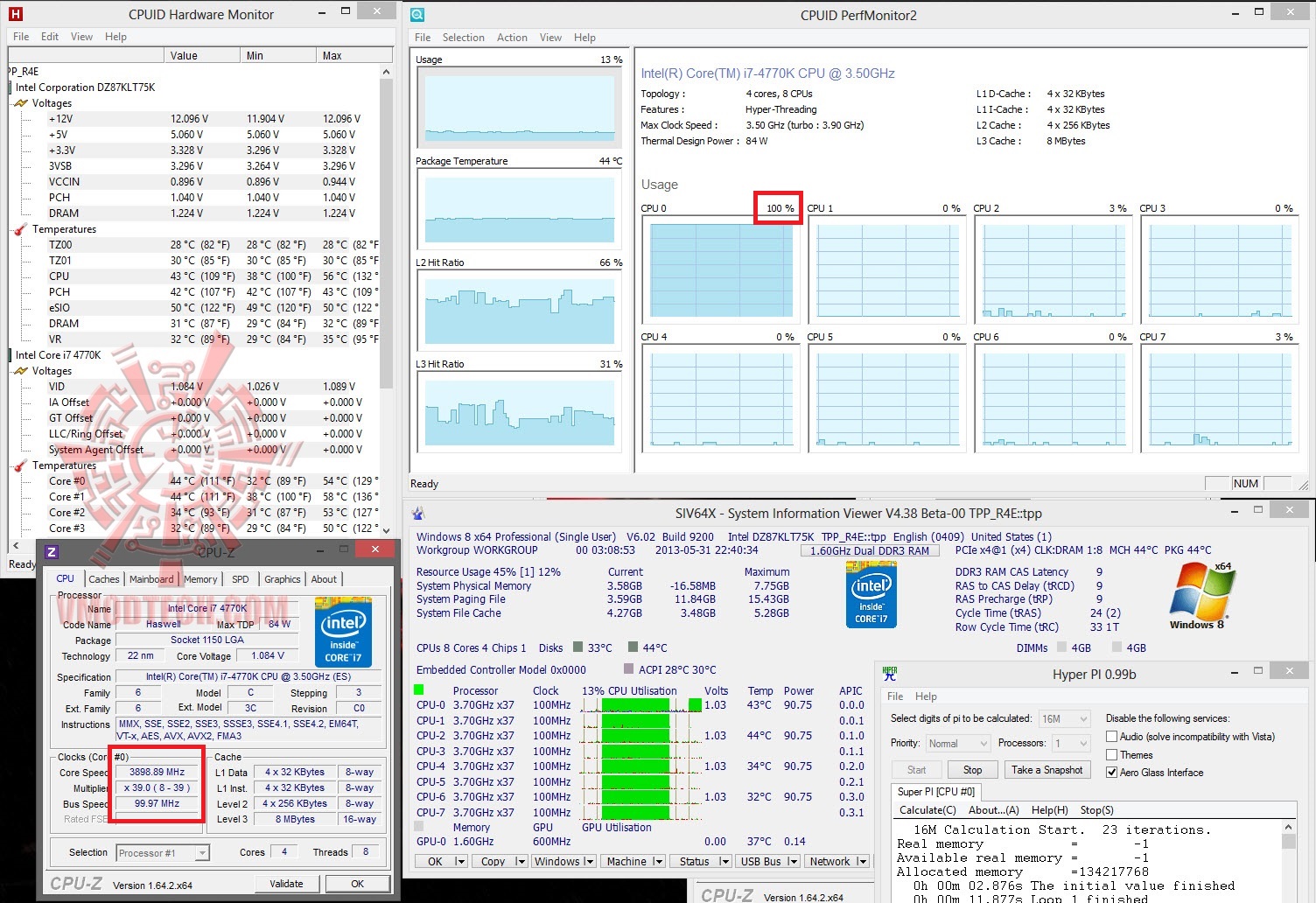Enable the Themes checkbox in Hyper PI
Image resolution: width=1316 pixels, height=903 pixels.
click(1111, 755)
